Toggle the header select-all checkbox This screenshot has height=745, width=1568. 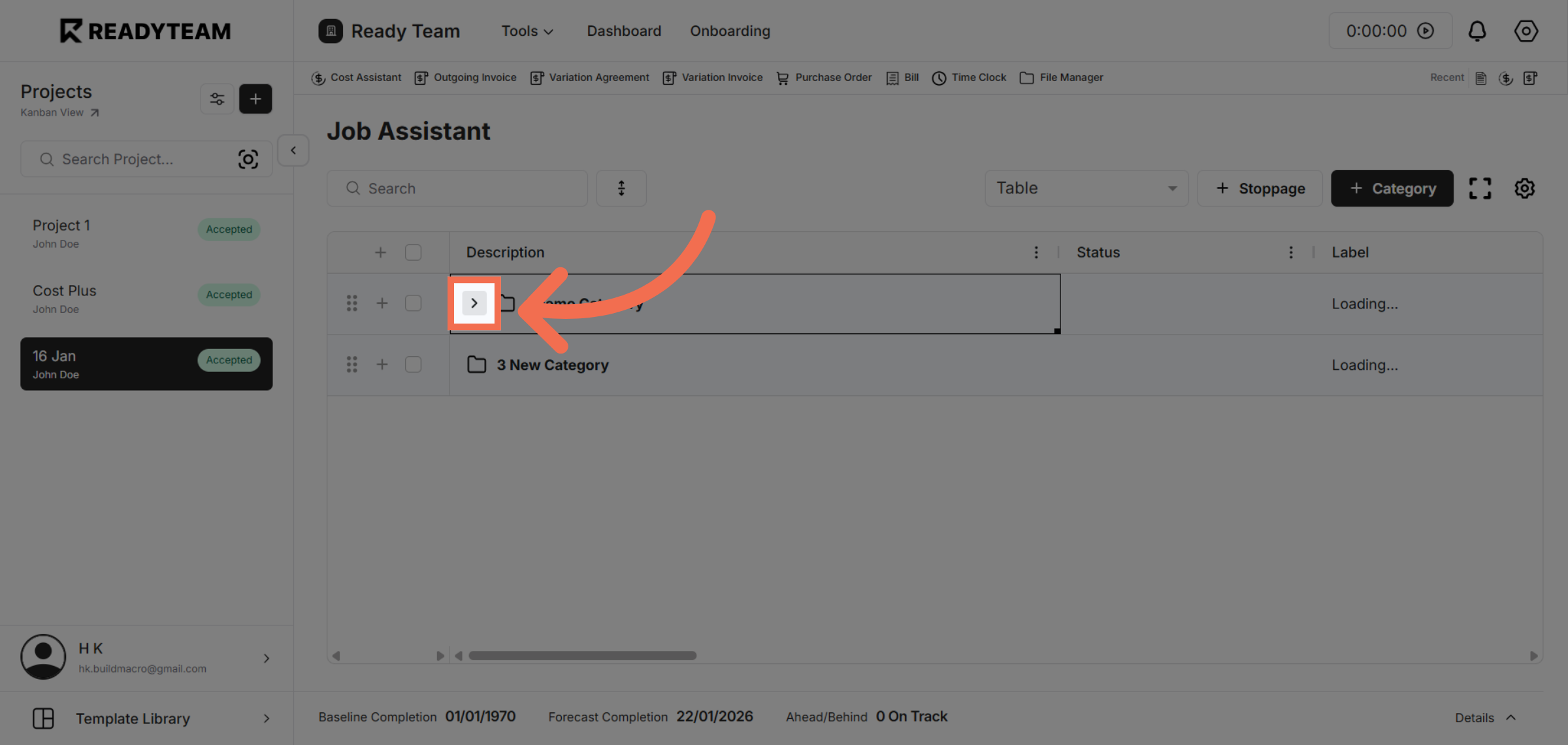(413, 252)
